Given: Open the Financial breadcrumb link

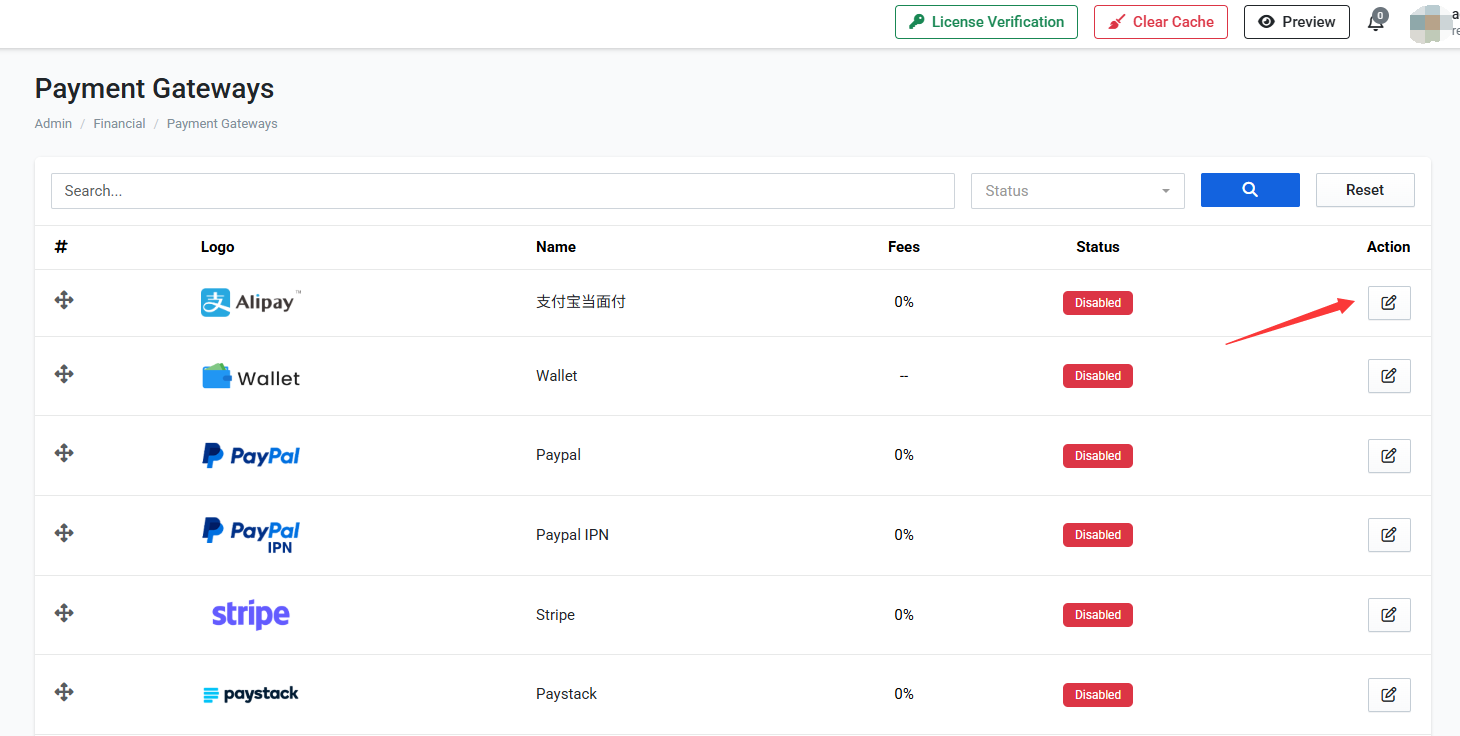Looking at the screenshot, I should coord(119,124).
